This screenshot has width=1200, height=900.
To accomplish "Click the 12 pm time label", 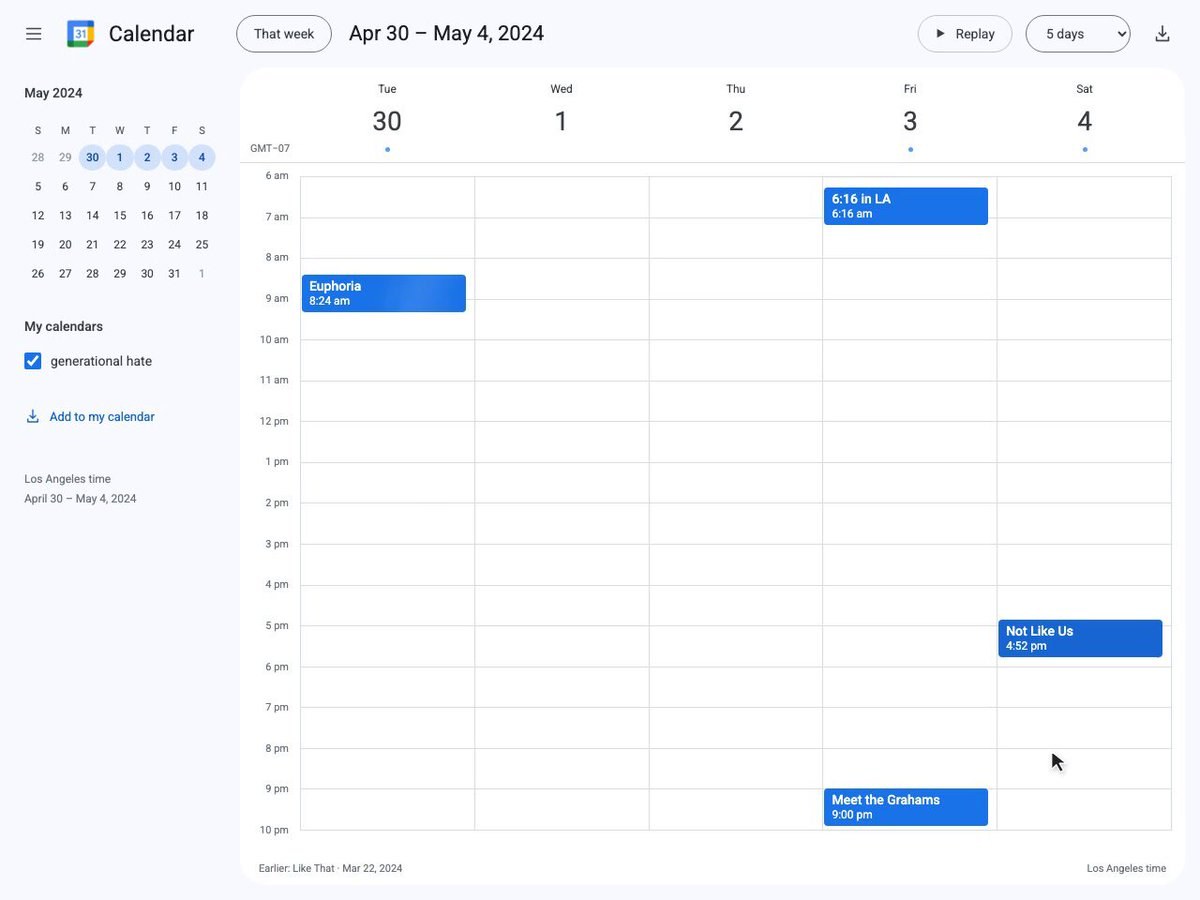I will pos(274,421).
